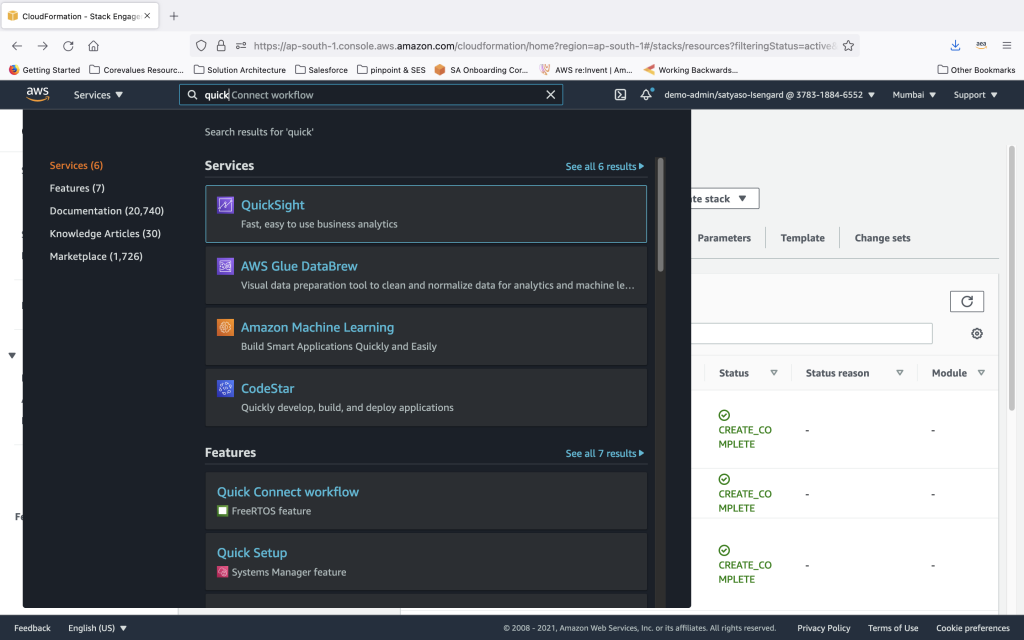Open the AWS logo home link
Viewport: 1024px width, 640px height.
tap(38, 94)
